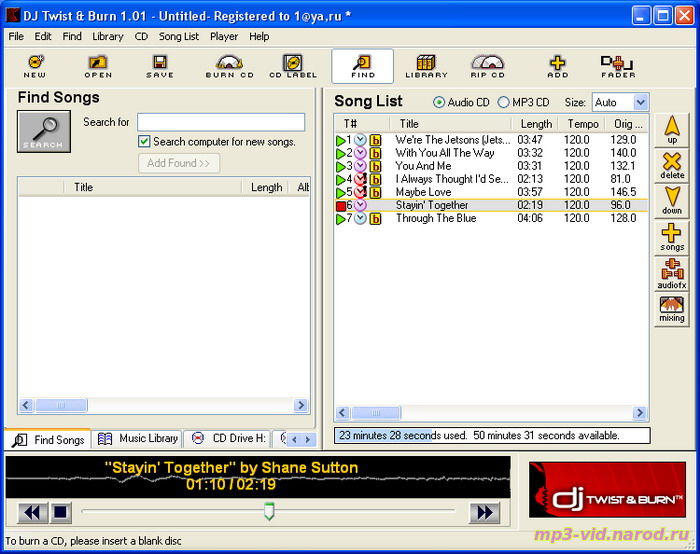Open the Size Auto dropdown
700x554 pixels.
click(640, 102)
